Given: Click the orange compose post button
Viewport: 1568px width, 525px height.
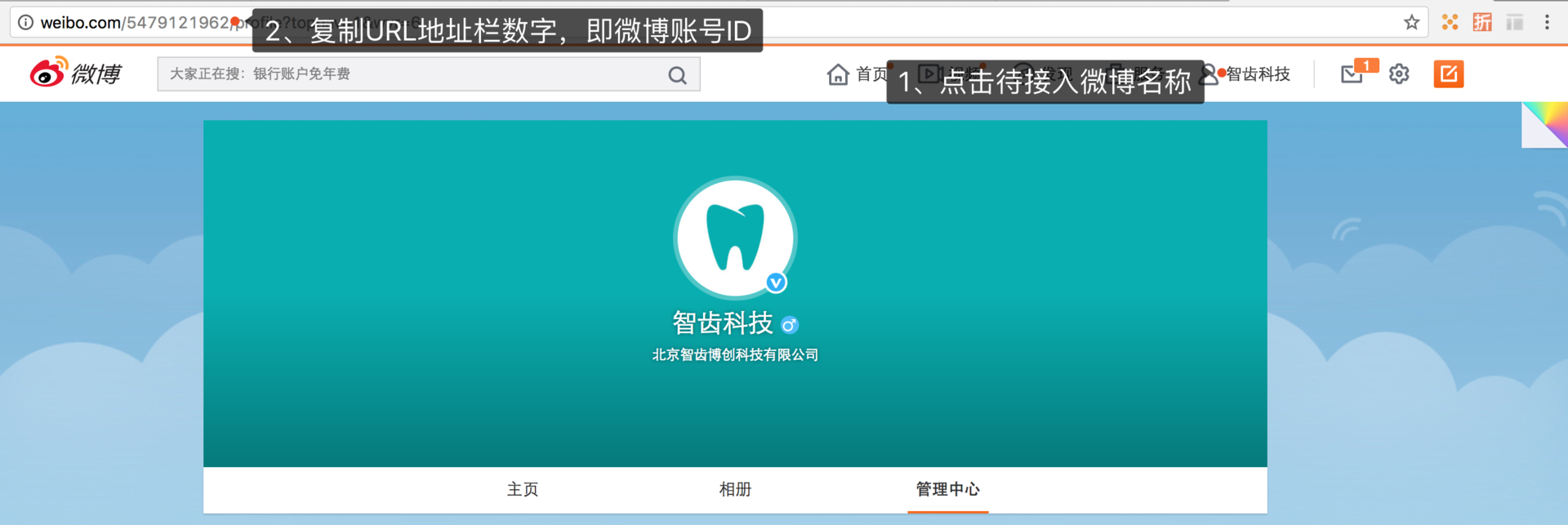Looking at the screenshot, I should 1449,74.
